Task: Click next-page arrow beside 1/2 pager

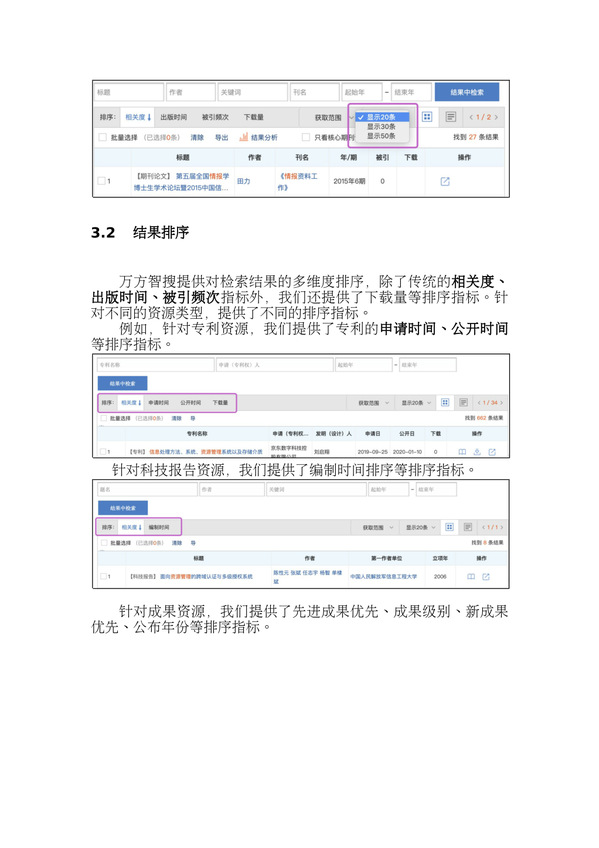Action: tap(496, 117)
